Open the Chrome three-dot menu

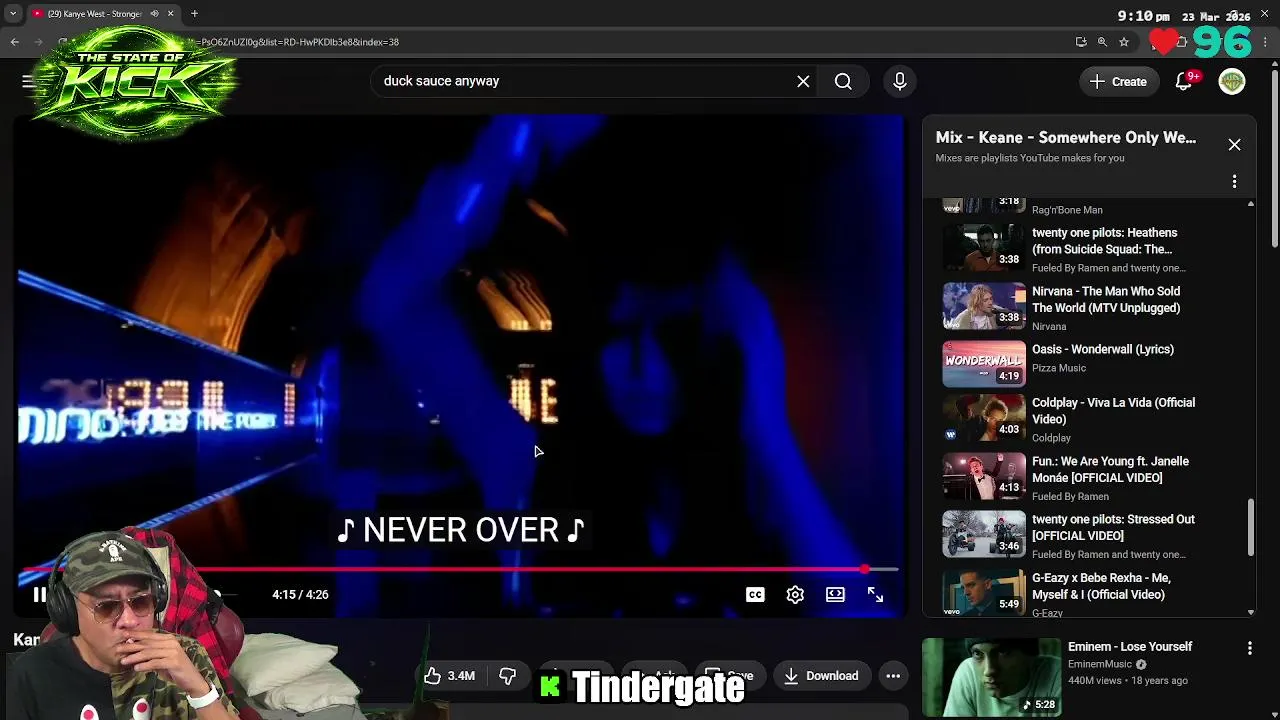click(1266, 42)
